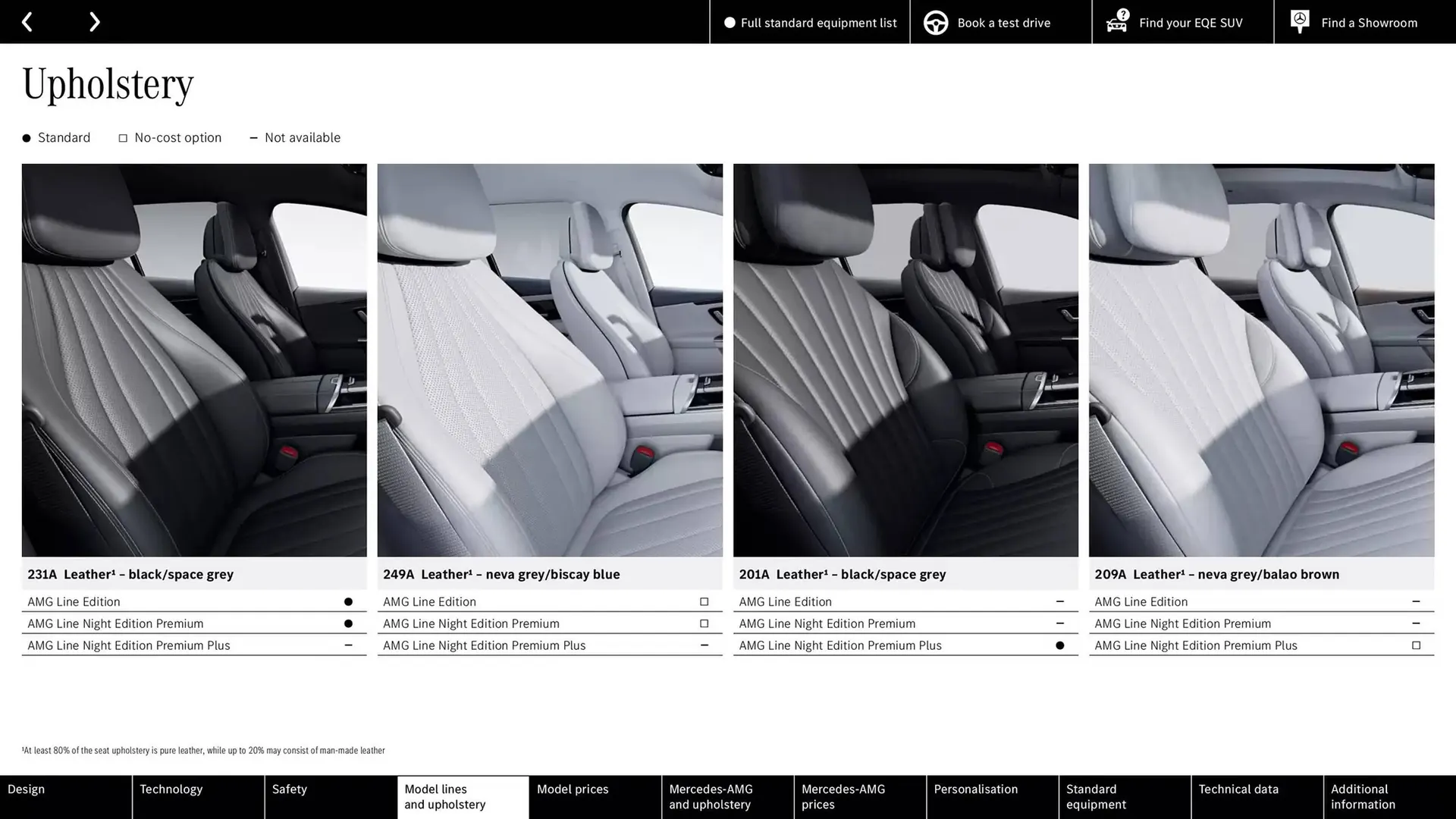This screenshot has width=1456, height=819.
Task: Click the Upholstery page title
Action: 108,85
